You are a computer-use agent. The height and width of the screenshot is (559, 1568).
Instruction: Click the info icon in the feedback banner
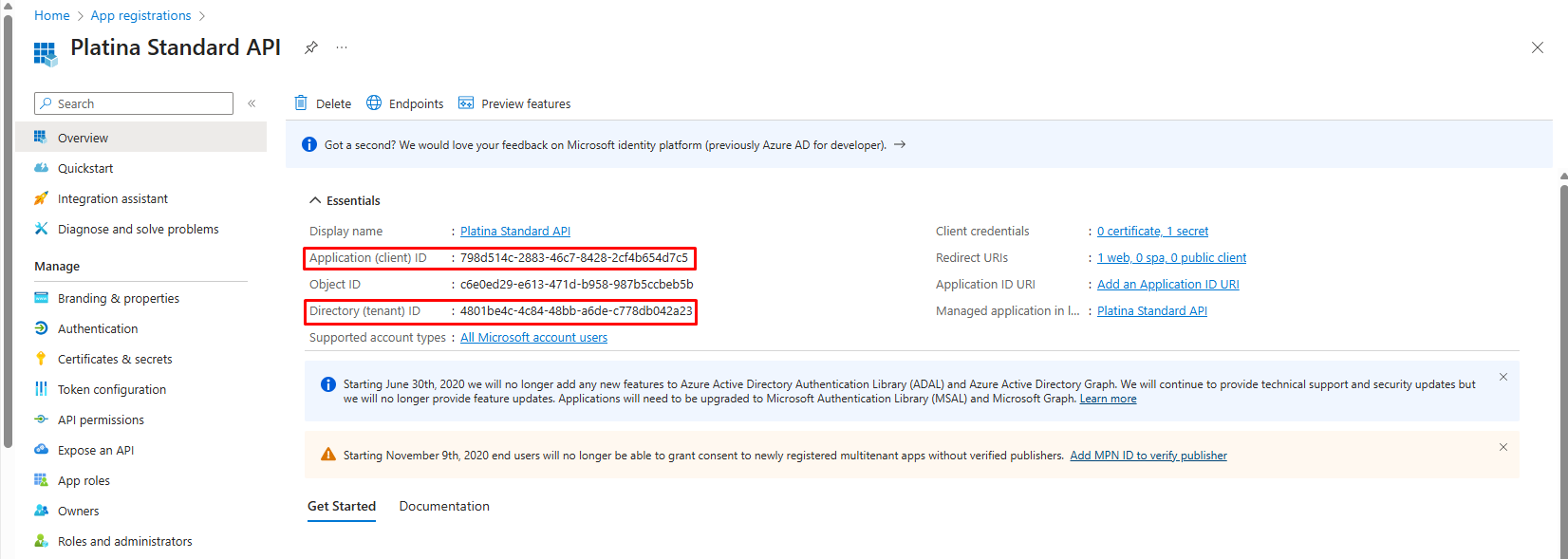[x=309, y=144]
